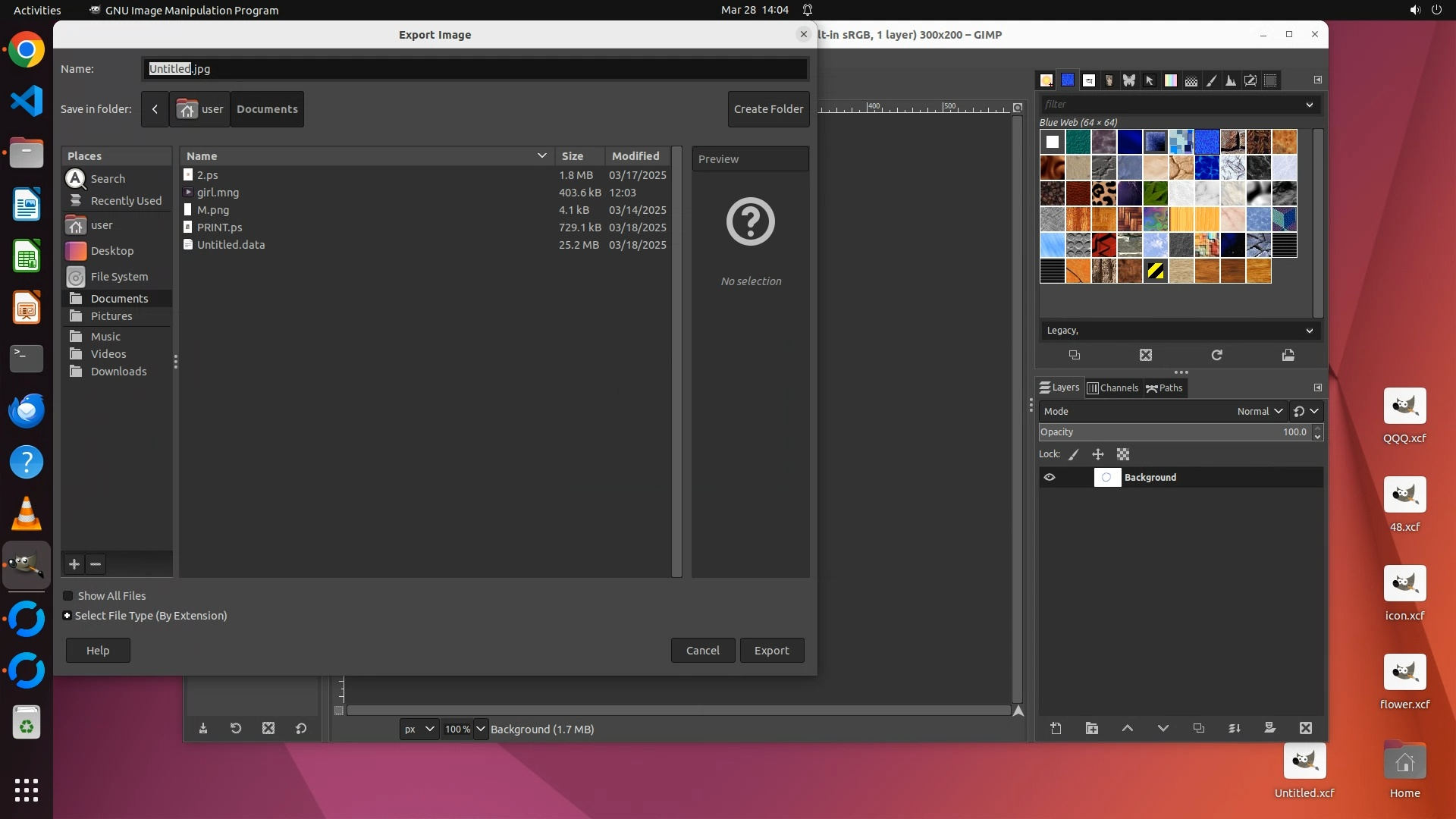
Task: Expand Select File Type (By Extension)
Action: pyautogui.click(x=67, y=616)
